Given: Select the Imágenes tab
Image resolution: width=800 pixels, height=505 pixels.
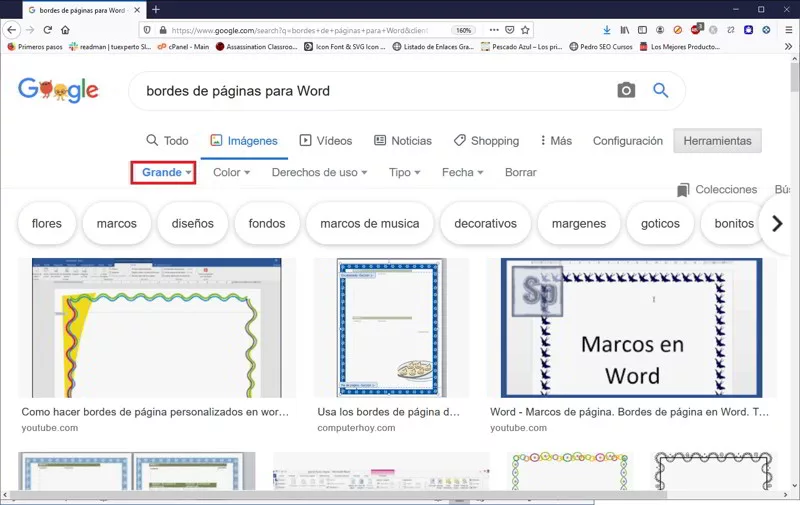Looking at the screenshot, I should coord(244,141).
